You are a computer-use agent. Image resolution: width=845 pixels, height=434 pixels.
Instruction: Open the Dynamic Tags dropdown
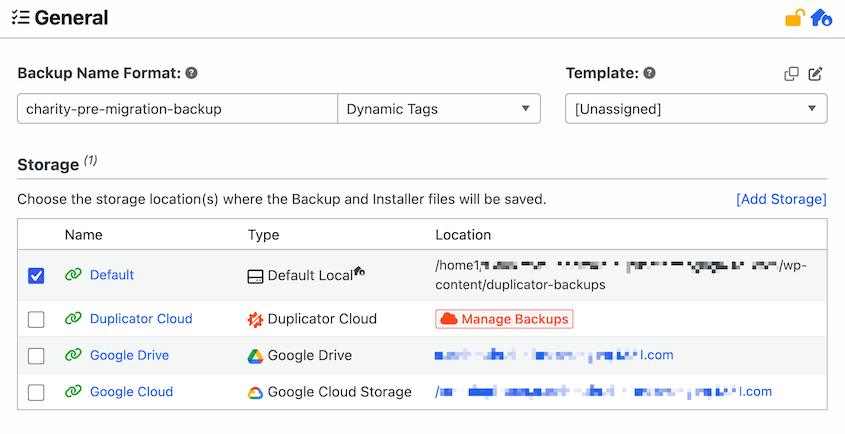439,109
